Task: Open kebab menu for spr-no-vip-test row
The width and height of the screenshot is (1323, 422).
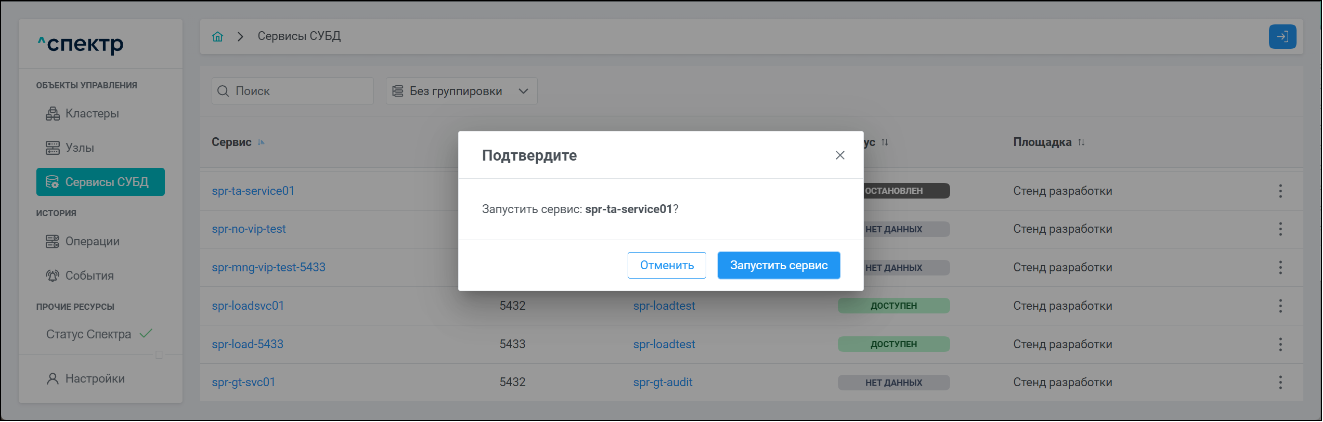Action: (x=1280, y=229)
